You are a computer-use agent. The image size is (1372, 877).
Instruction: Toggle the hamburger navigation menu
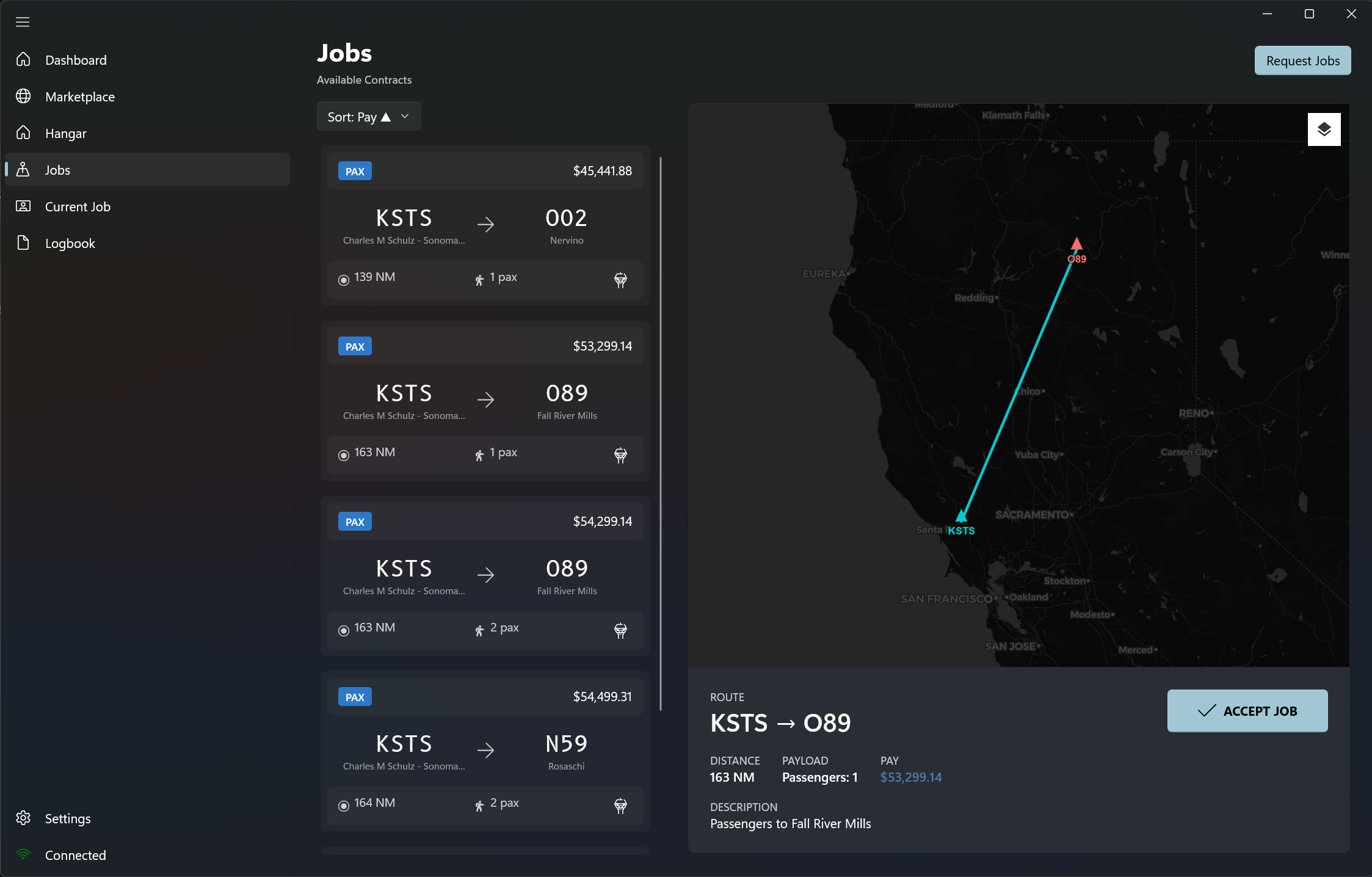click(23, 23)
